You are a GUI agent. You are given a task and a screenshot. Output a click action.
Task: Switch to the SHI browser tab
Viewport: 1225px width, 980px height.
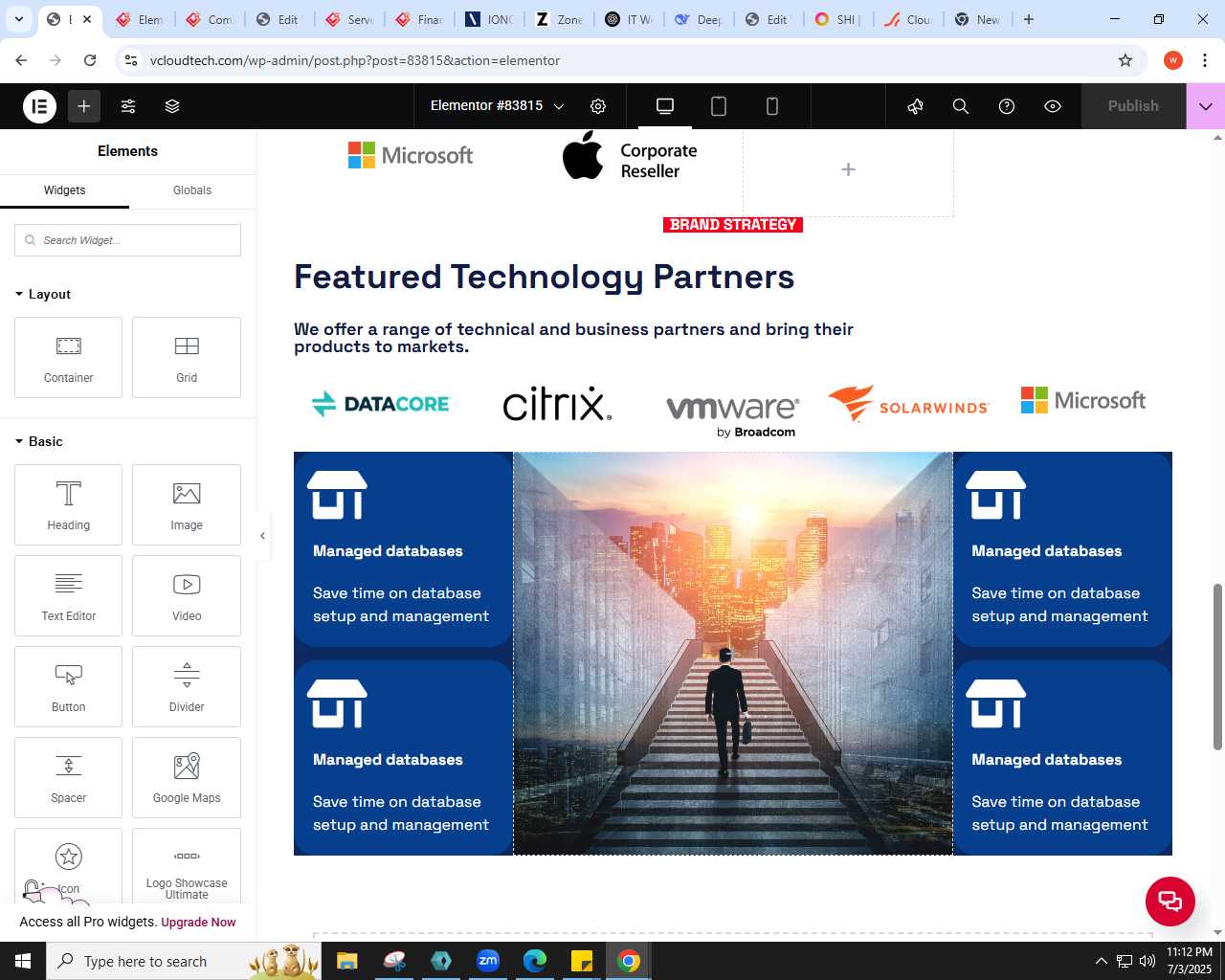click(838, 19)
